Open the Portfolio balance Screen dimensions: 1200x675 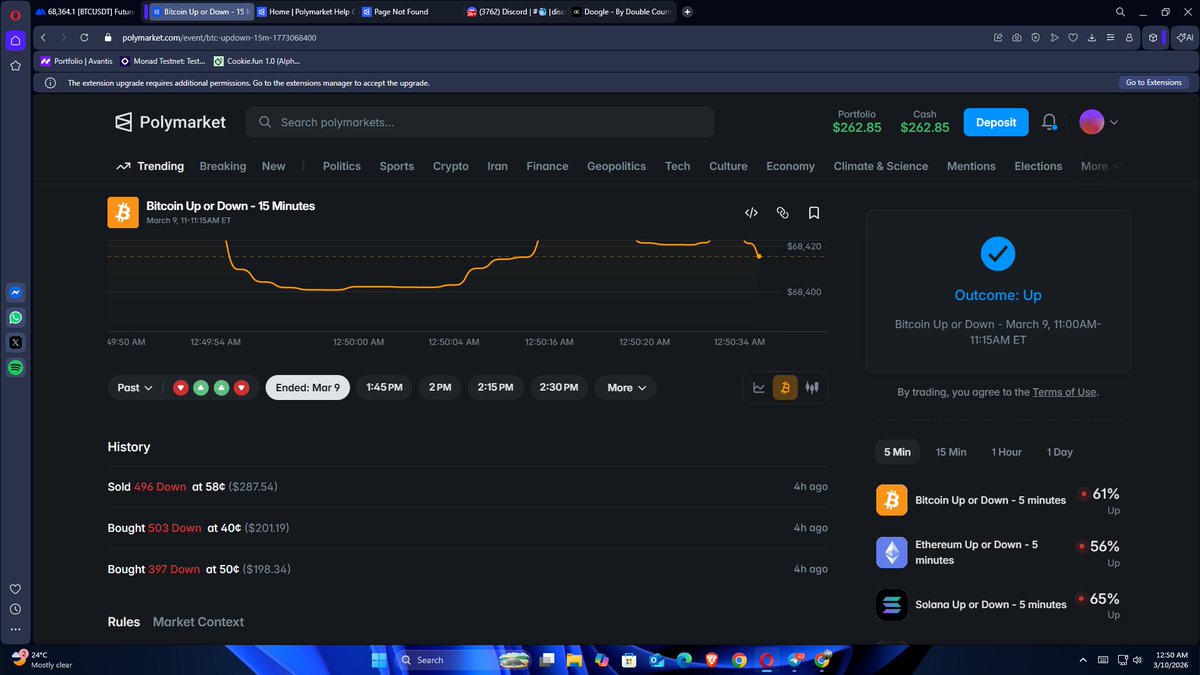857,122
